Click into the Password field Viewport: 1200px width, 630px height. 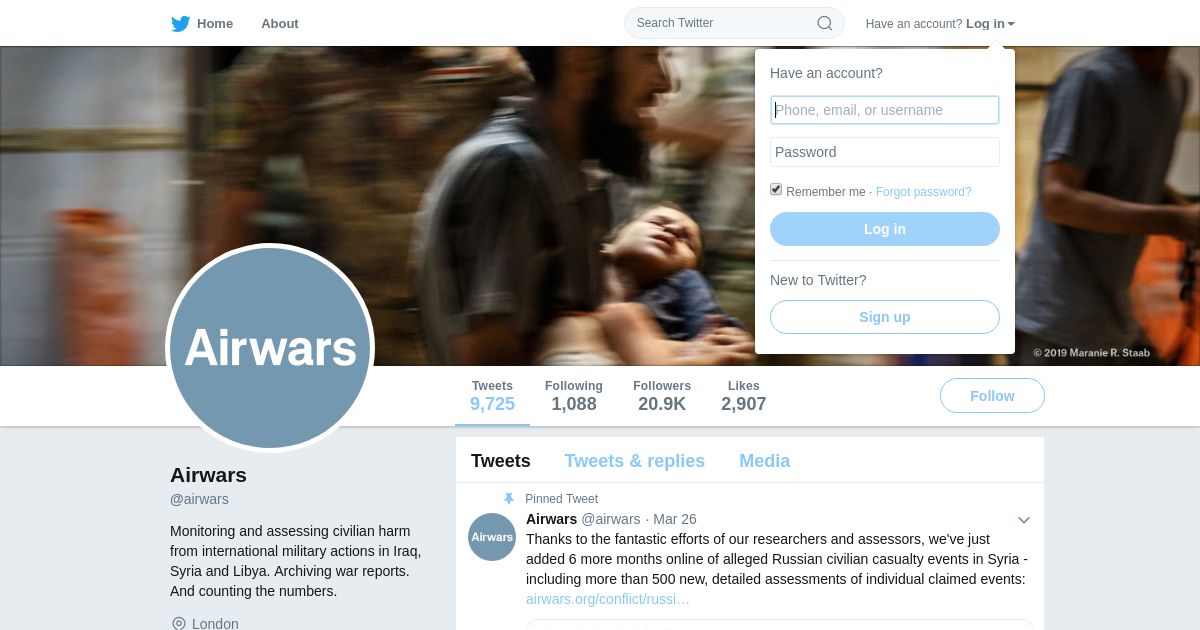pyautogui.click(x=885, y=152)
